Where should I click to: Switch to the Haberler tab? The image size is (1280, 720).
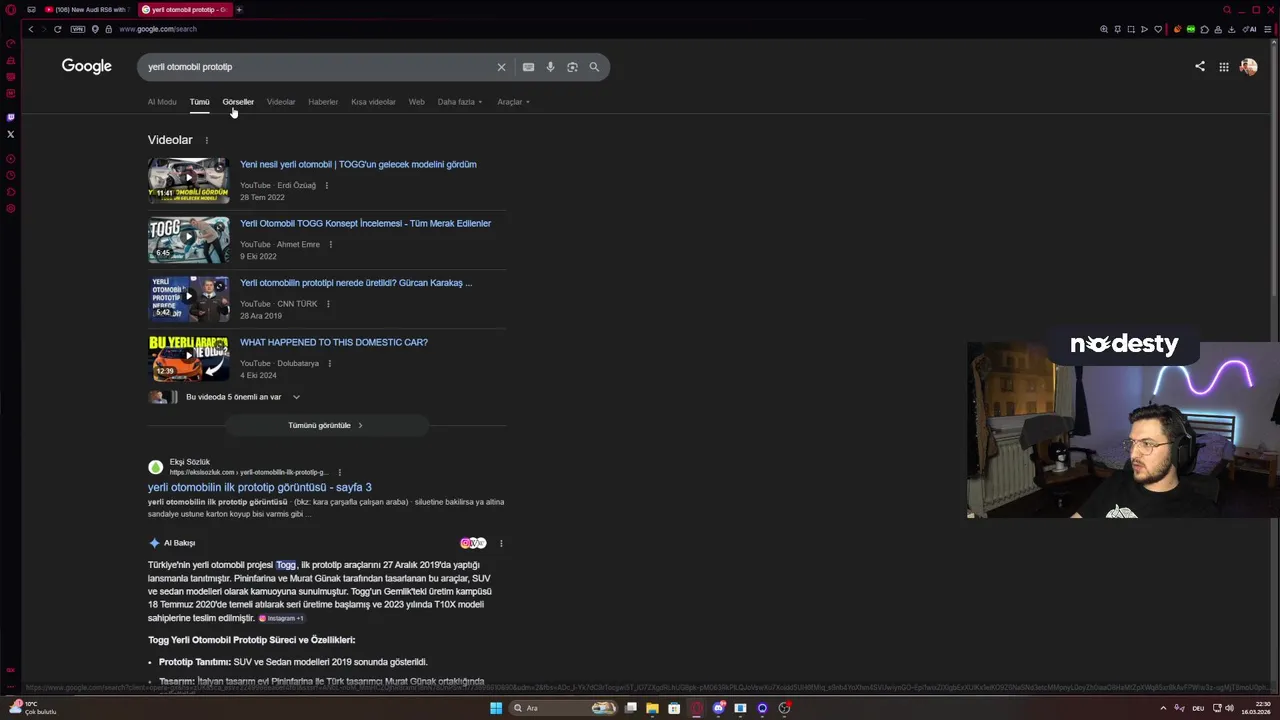point(323,102)
